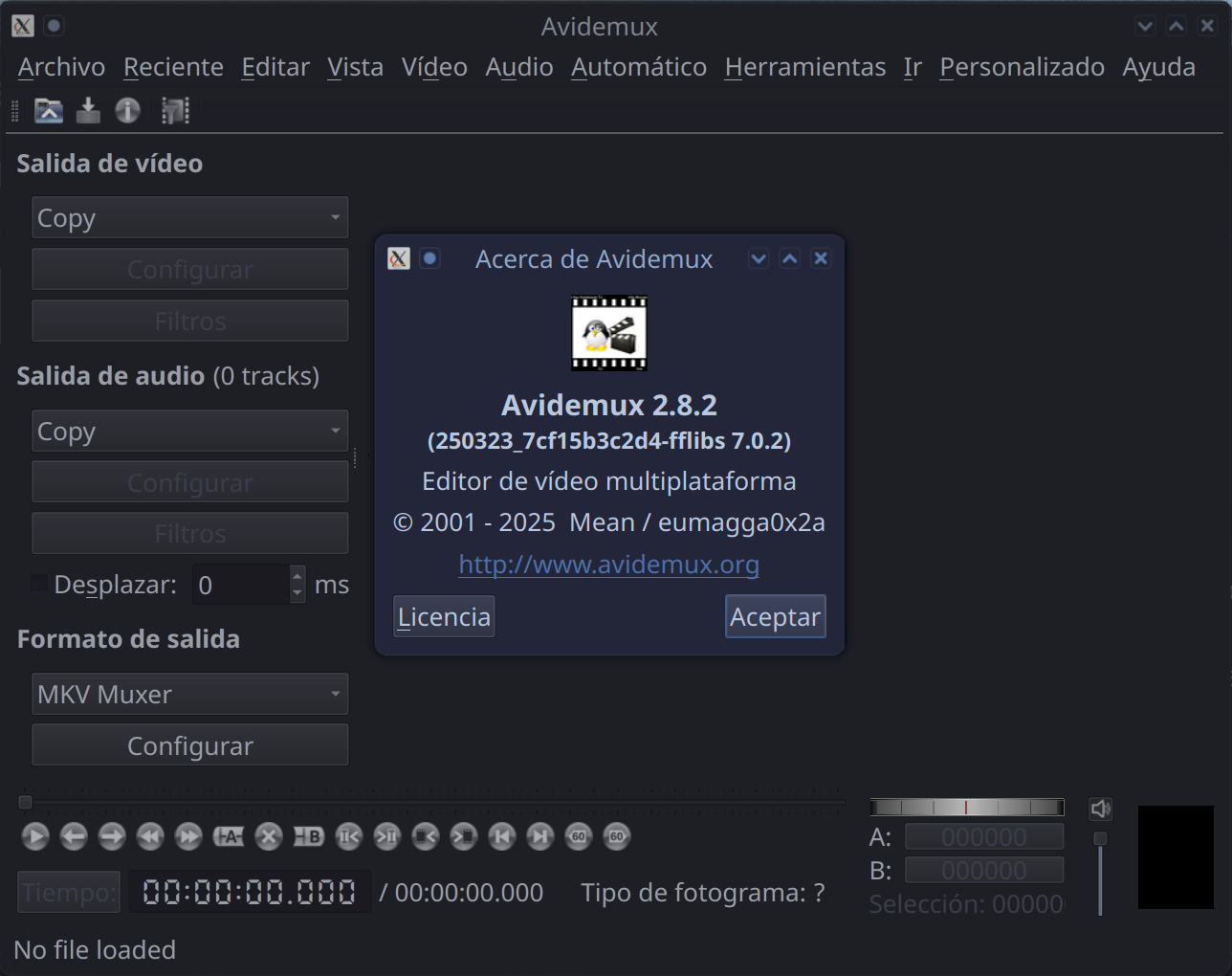Click the X reset markers icon
This screenshot has height=976, width=1232.
[x=269, y=836]
